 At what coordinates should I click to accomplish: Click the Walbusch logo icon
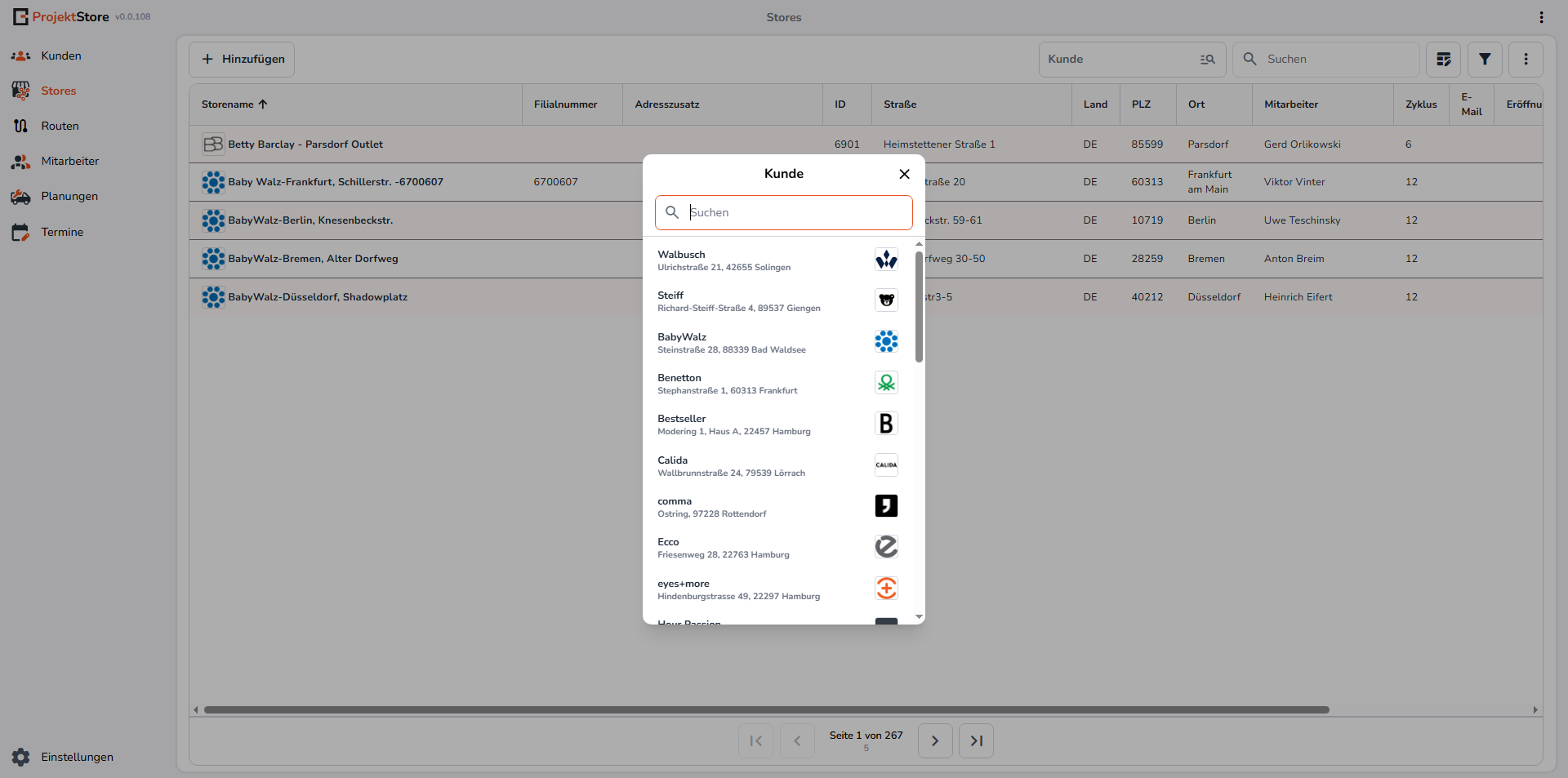click(x=886, y=260)
